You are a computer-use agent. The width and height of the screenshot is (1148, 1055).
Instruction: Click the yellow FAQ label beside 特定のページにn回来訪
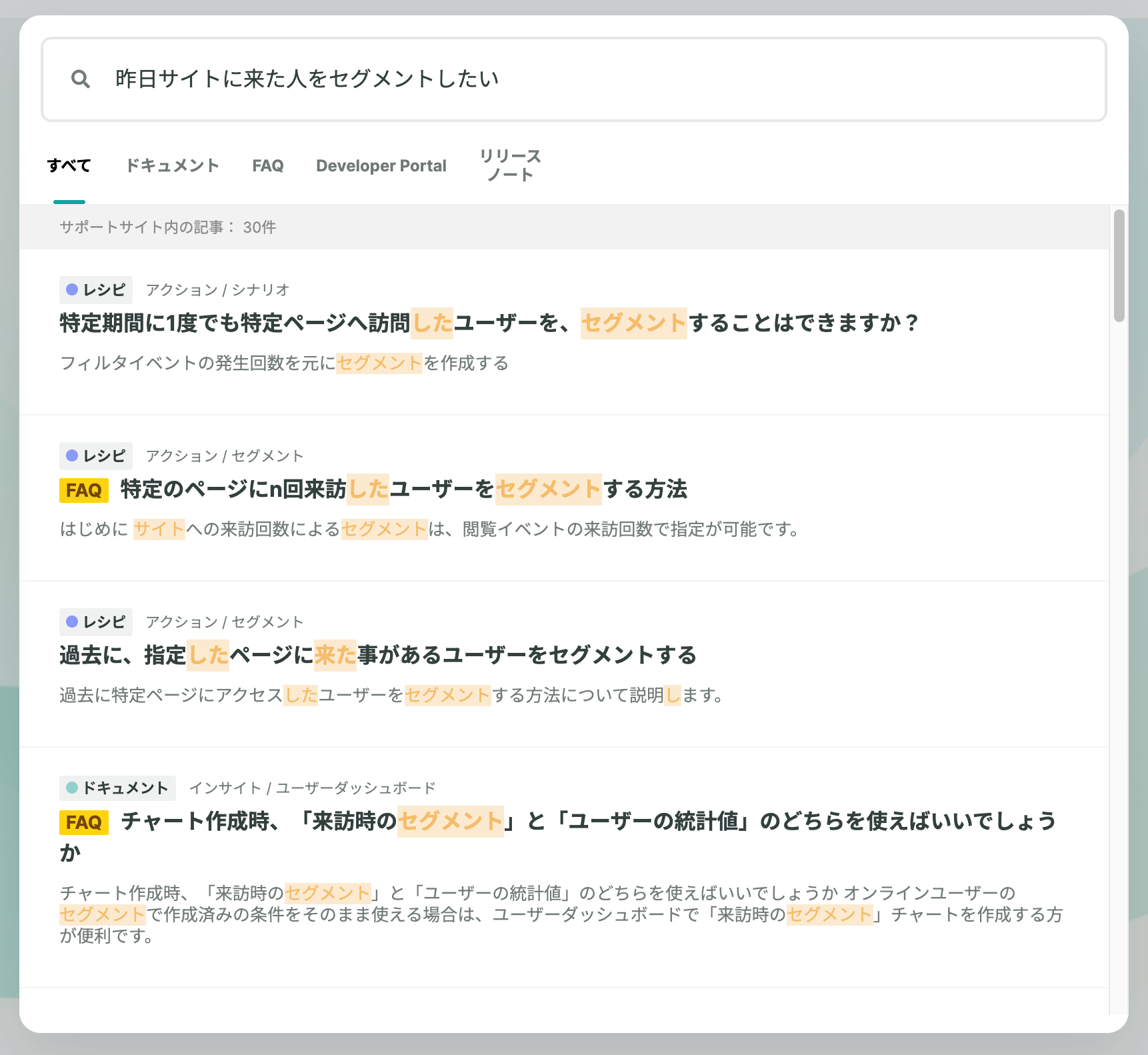pyautogui.click(x=84, y=490)
